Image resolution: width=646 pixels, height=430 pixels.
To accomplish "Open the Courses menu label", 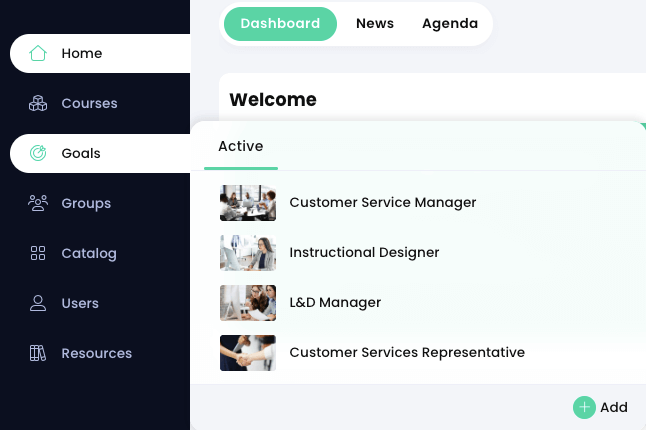I will (89, 103).
